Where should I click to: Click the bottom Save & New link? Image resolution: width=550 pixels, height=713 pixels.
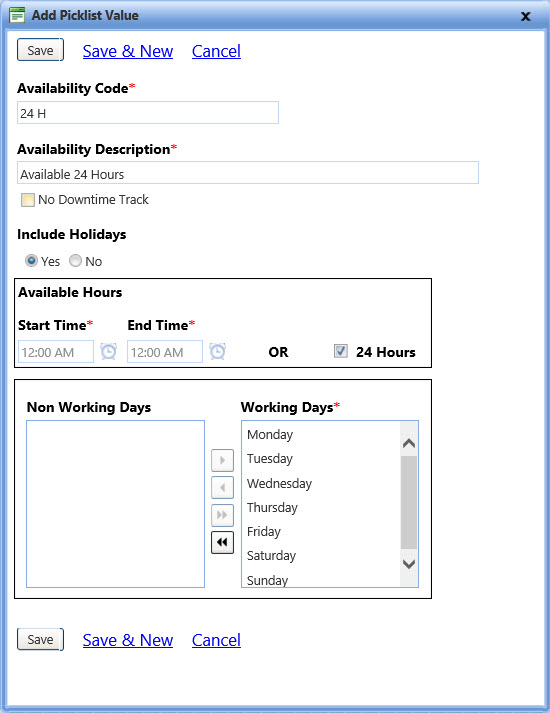tap(128, 640)
